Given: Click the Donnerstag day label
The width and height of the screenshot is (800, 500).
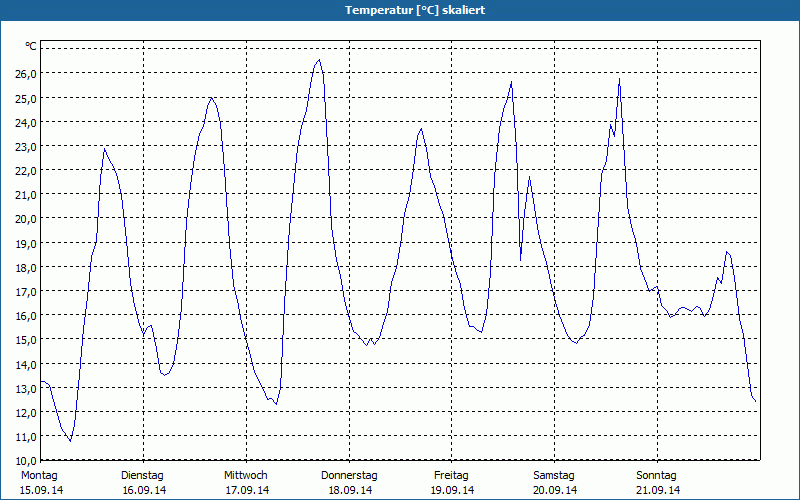Looking at the screenshot, I should 349,475.
